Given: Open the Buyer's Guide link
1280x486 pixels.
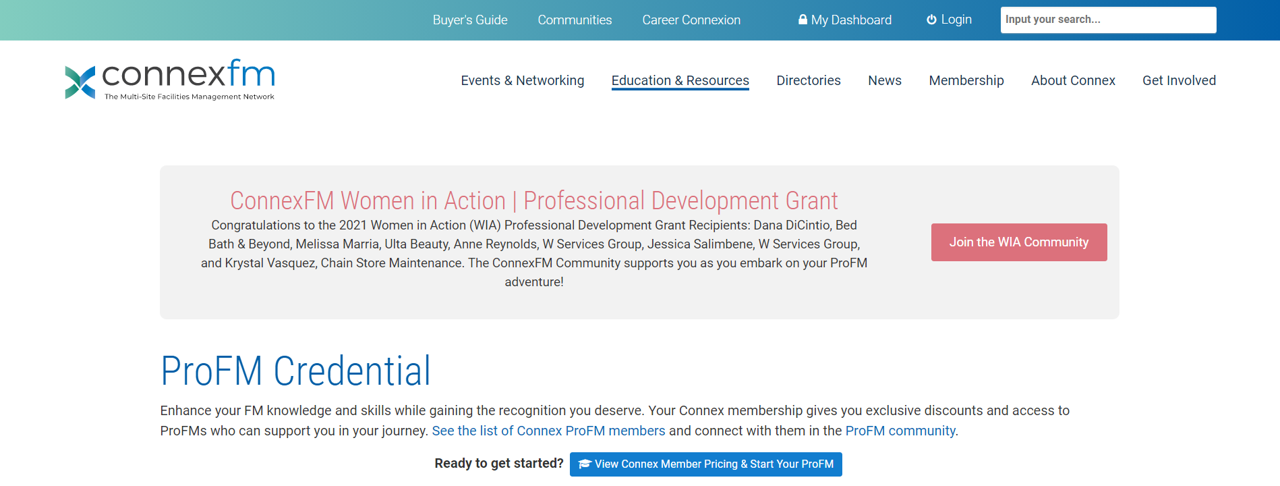Looking at the screenshot, I should coord(470,20).
